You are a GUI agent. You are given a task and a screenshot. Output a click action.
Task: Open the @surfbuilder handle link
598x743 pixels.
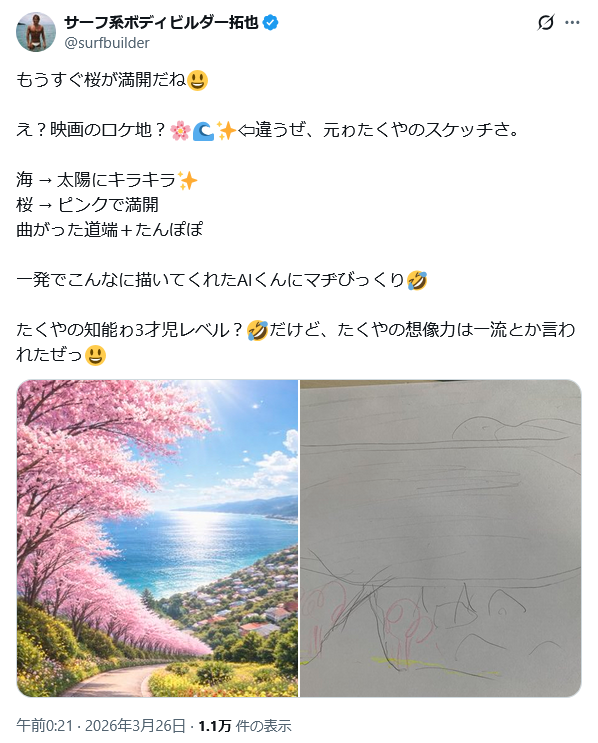click(x=107, y=43)
